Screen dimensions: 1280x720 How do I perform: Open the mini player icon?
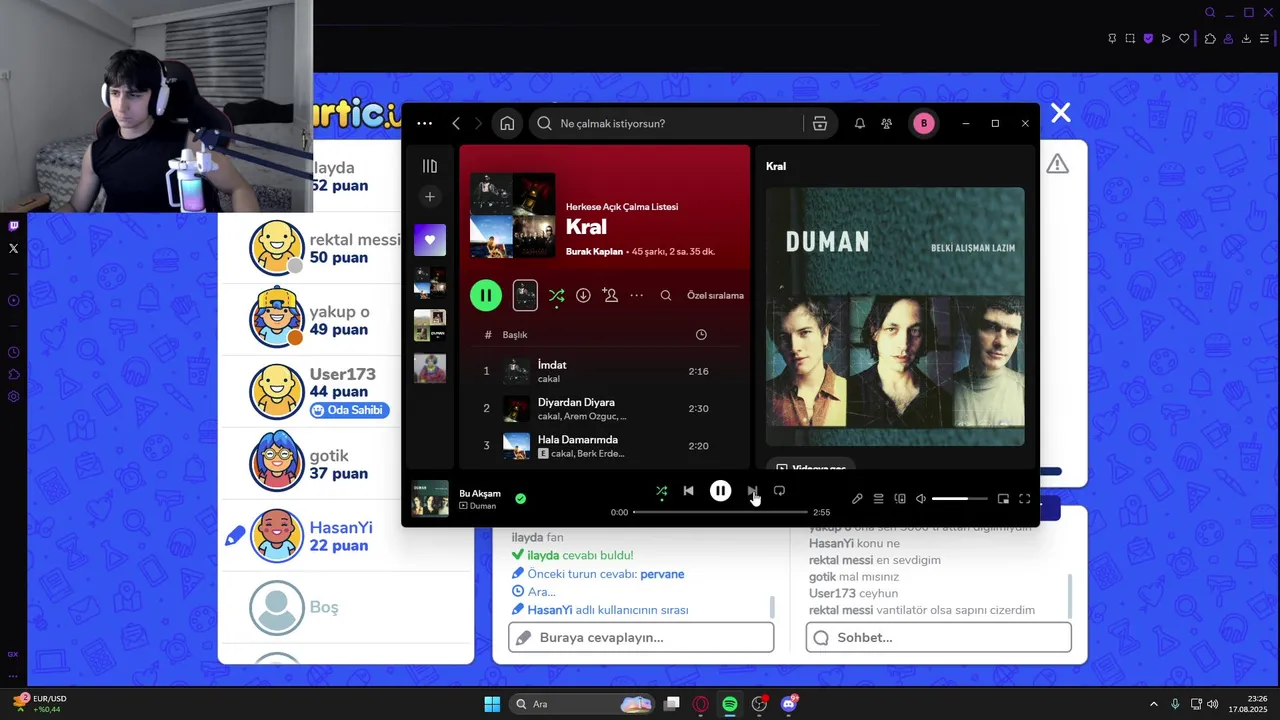(1003, 499)
